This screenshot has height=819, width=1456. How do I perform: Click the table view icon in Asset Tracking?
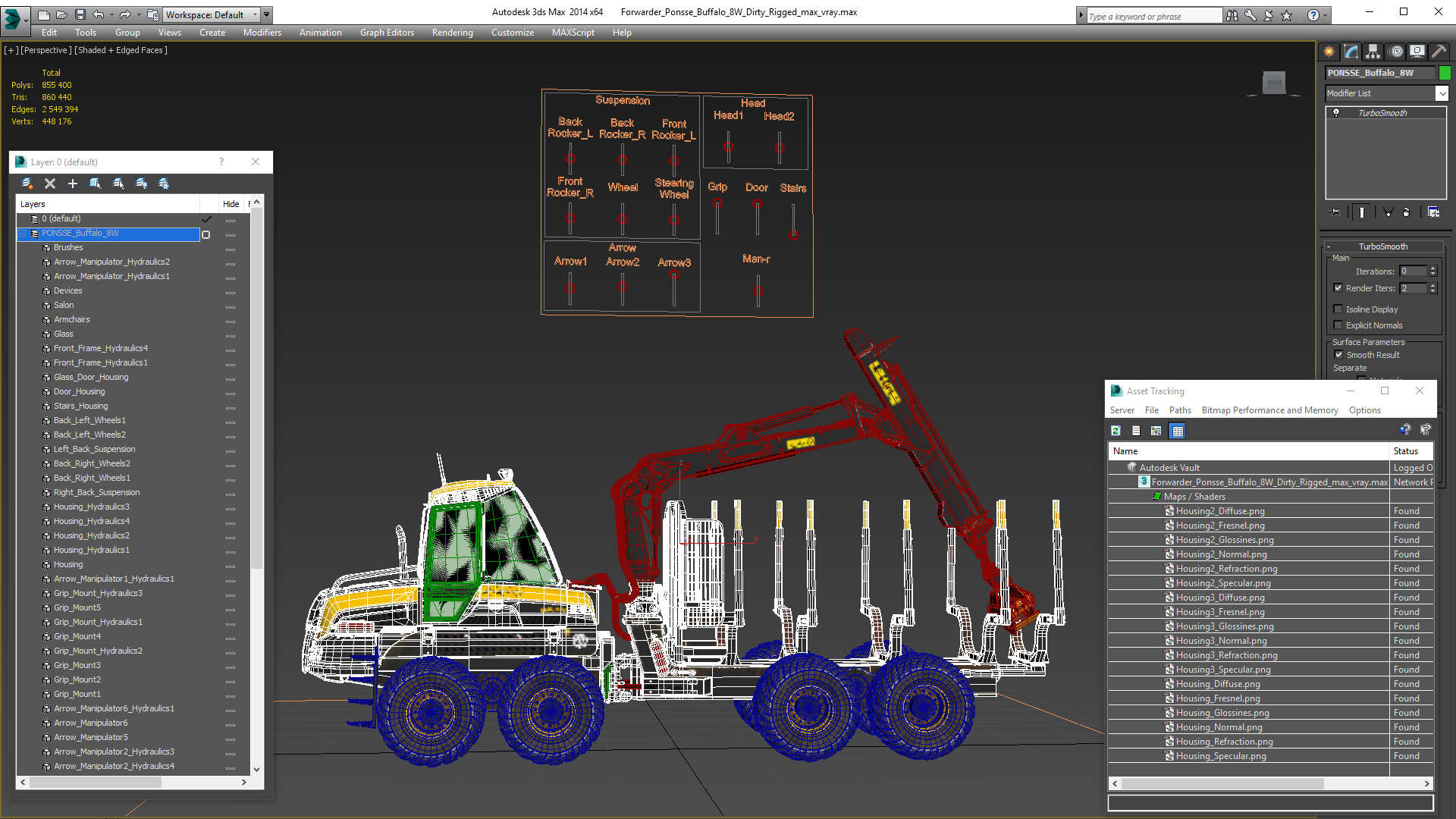[1177, 431]
